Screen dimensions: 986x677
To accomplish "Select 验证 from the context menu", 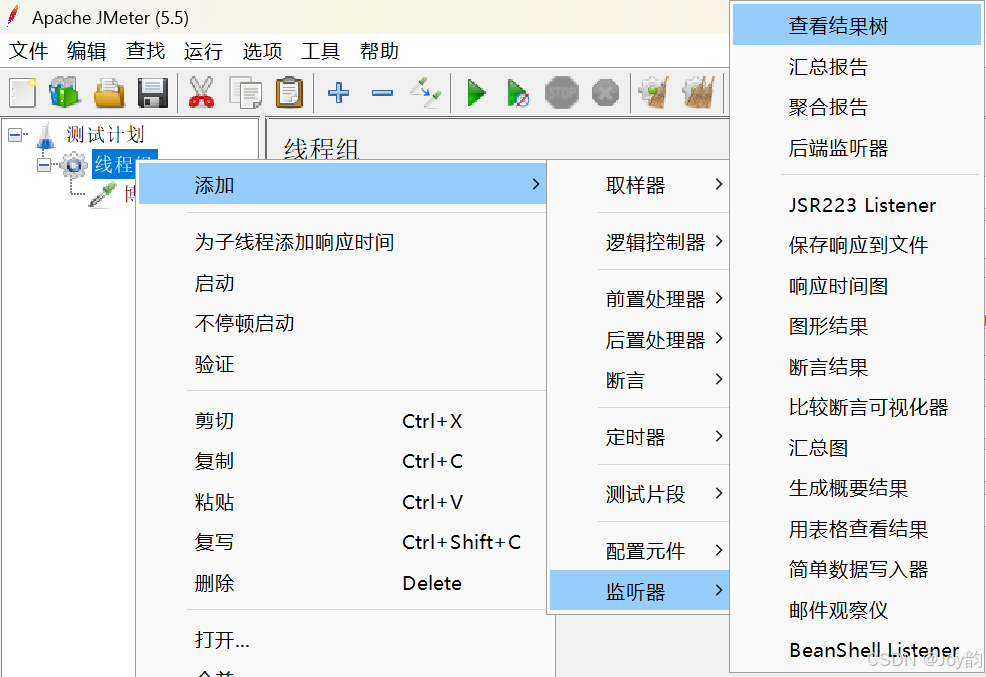I will 341,364.
